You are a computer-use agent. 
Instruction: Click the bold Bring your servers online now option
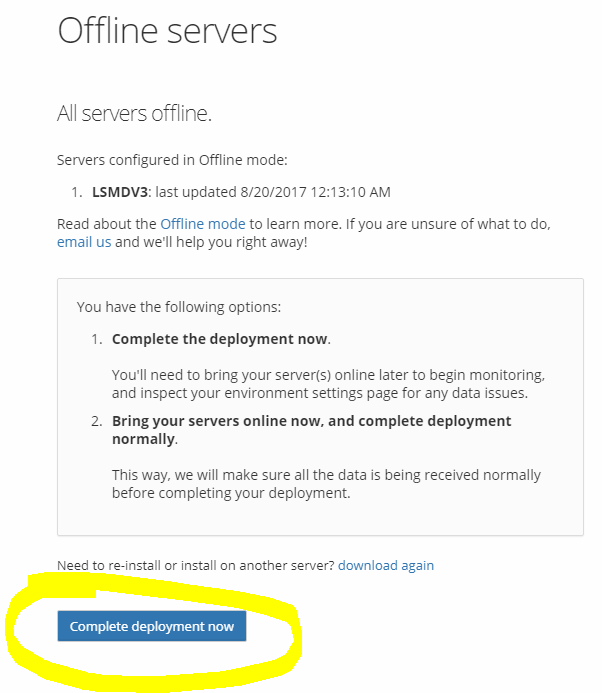311,421
